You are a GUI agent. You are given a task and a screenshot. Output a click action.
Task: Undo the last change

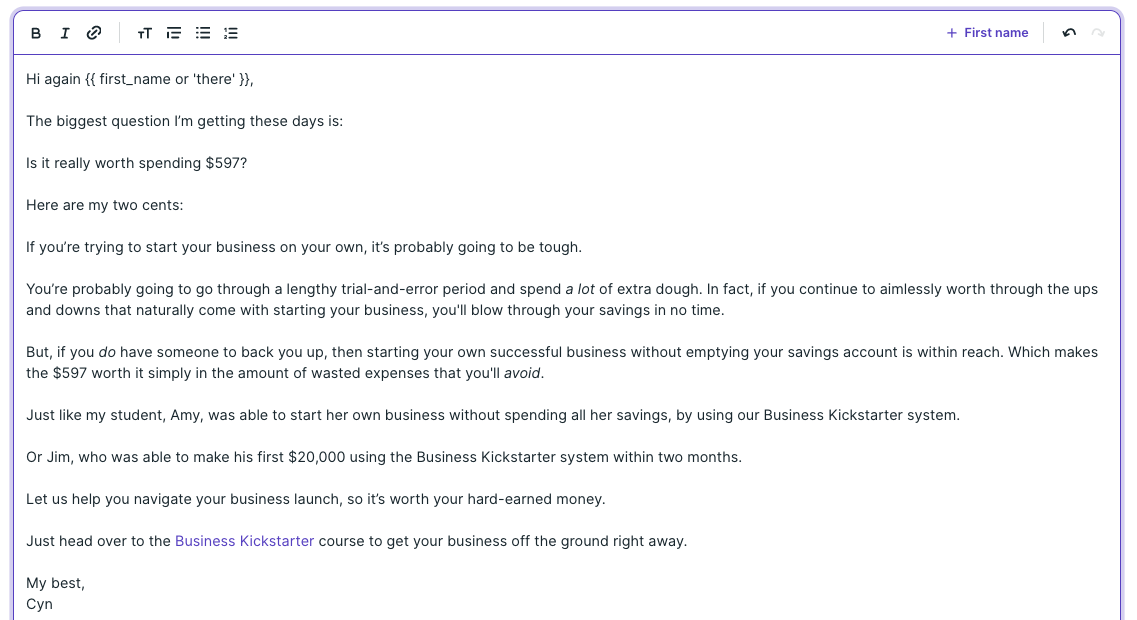1069,32
